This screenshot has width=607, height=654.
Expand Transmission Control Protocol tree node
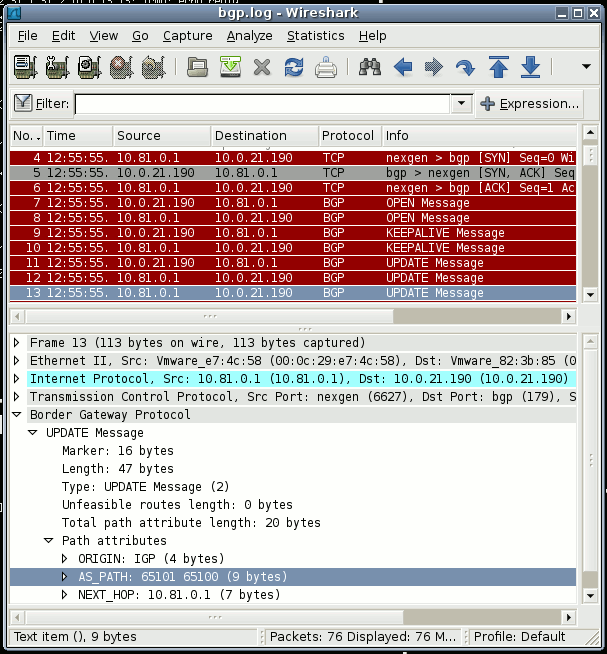coord(17,396)
